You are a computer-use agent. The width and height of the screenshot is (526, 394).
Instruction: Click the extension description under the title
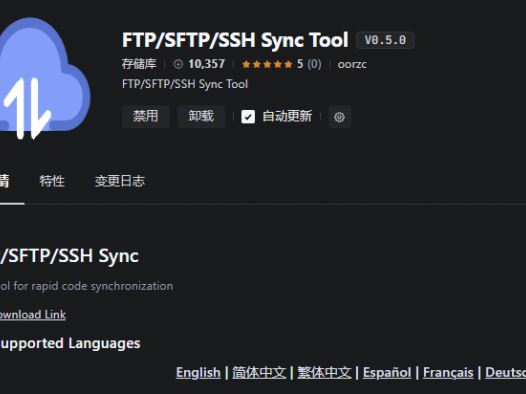pyautogui.click(x=185, y=84)
